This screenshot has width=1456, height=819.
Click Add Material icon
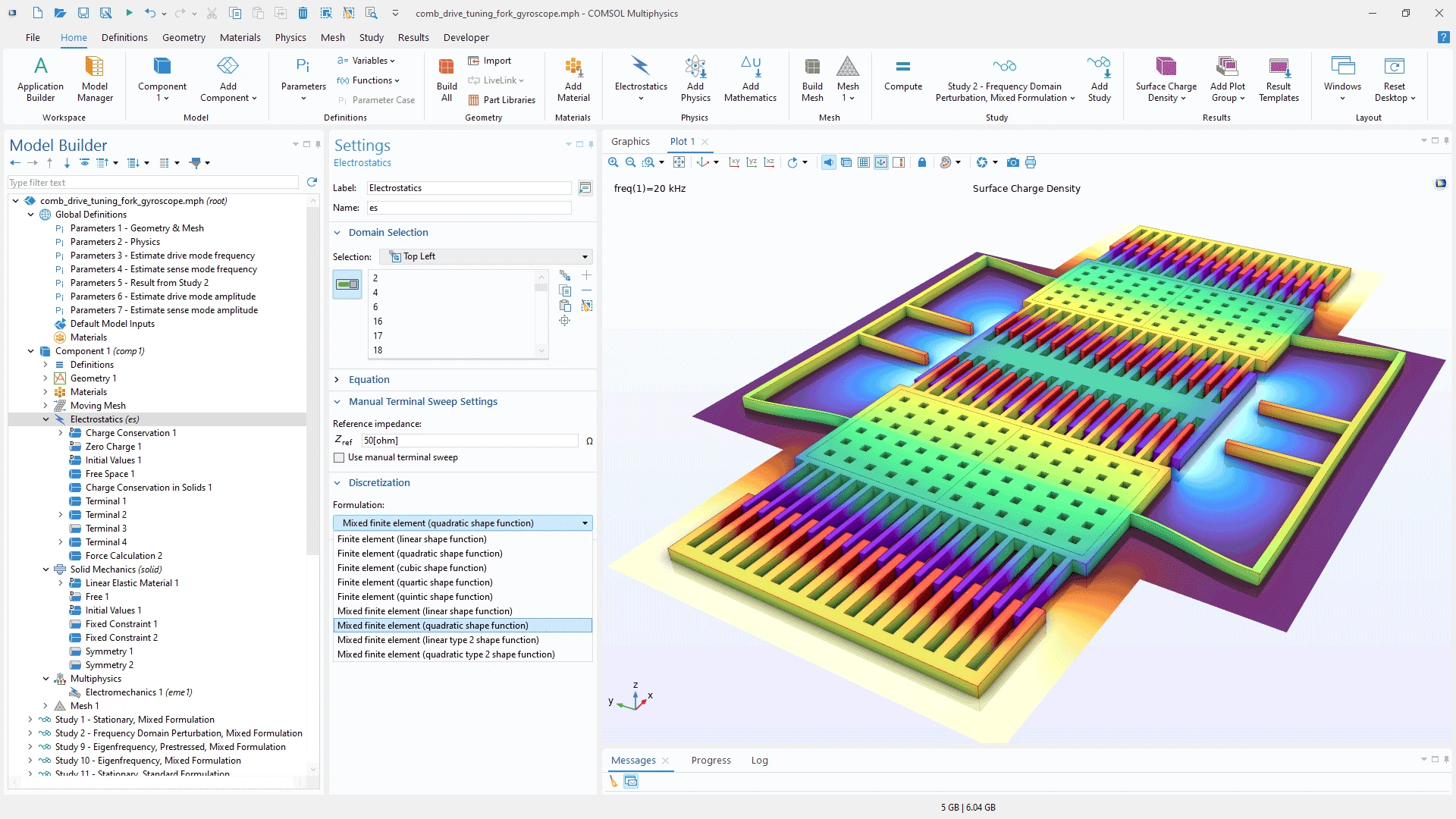[573, 78]
